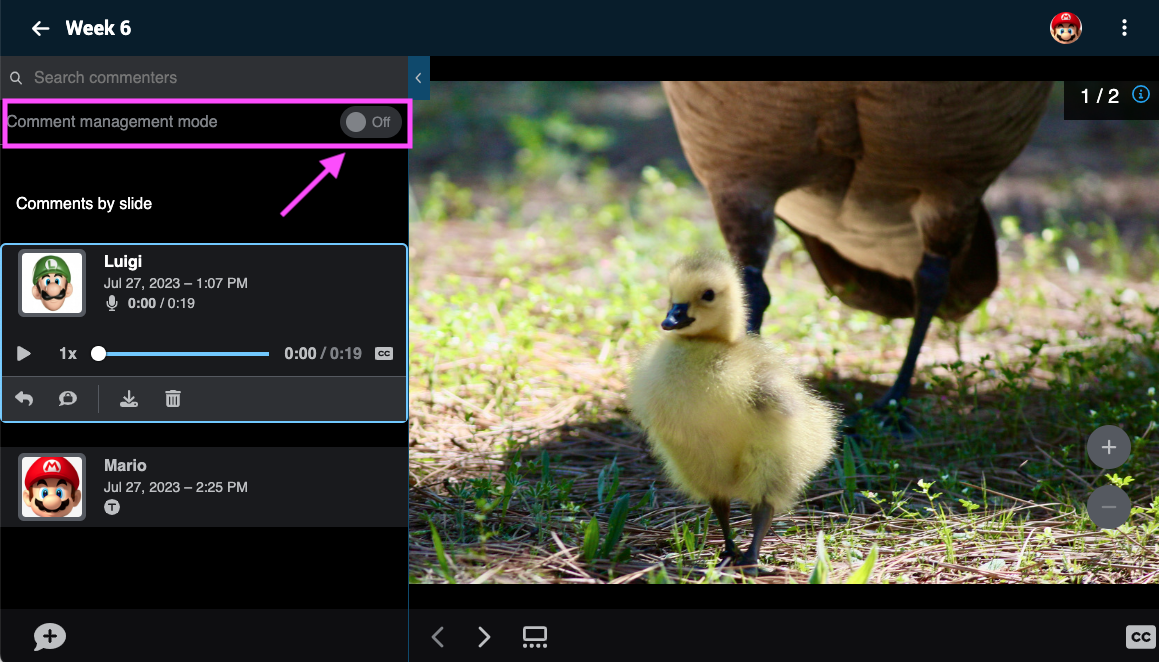Screen dimensions: 1159x662
Task: Delete Luigi's comment with trash icon
Action: tap(173, 399)
